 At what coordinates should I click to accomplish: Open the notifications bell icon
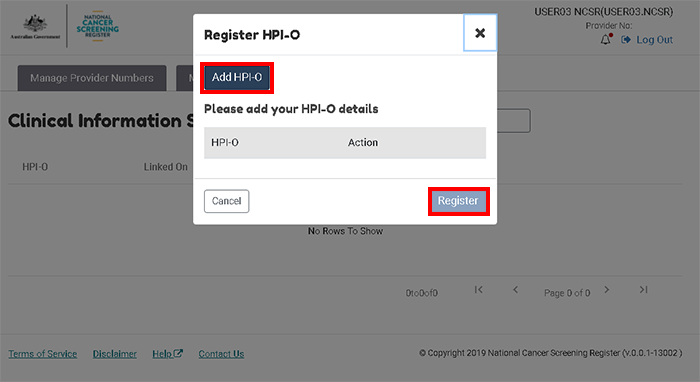point(606,40)
